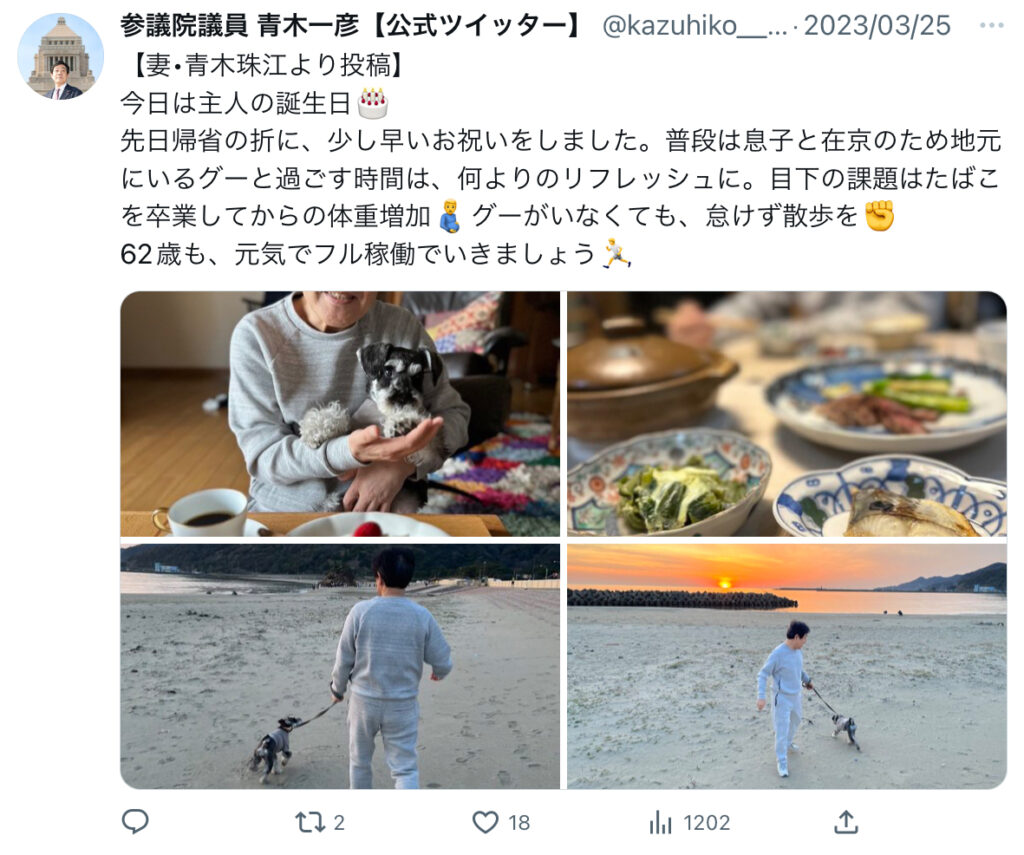The image size is (1024, 855).
Task: Open the three-dot more options menu
Action: coord(991,25)
